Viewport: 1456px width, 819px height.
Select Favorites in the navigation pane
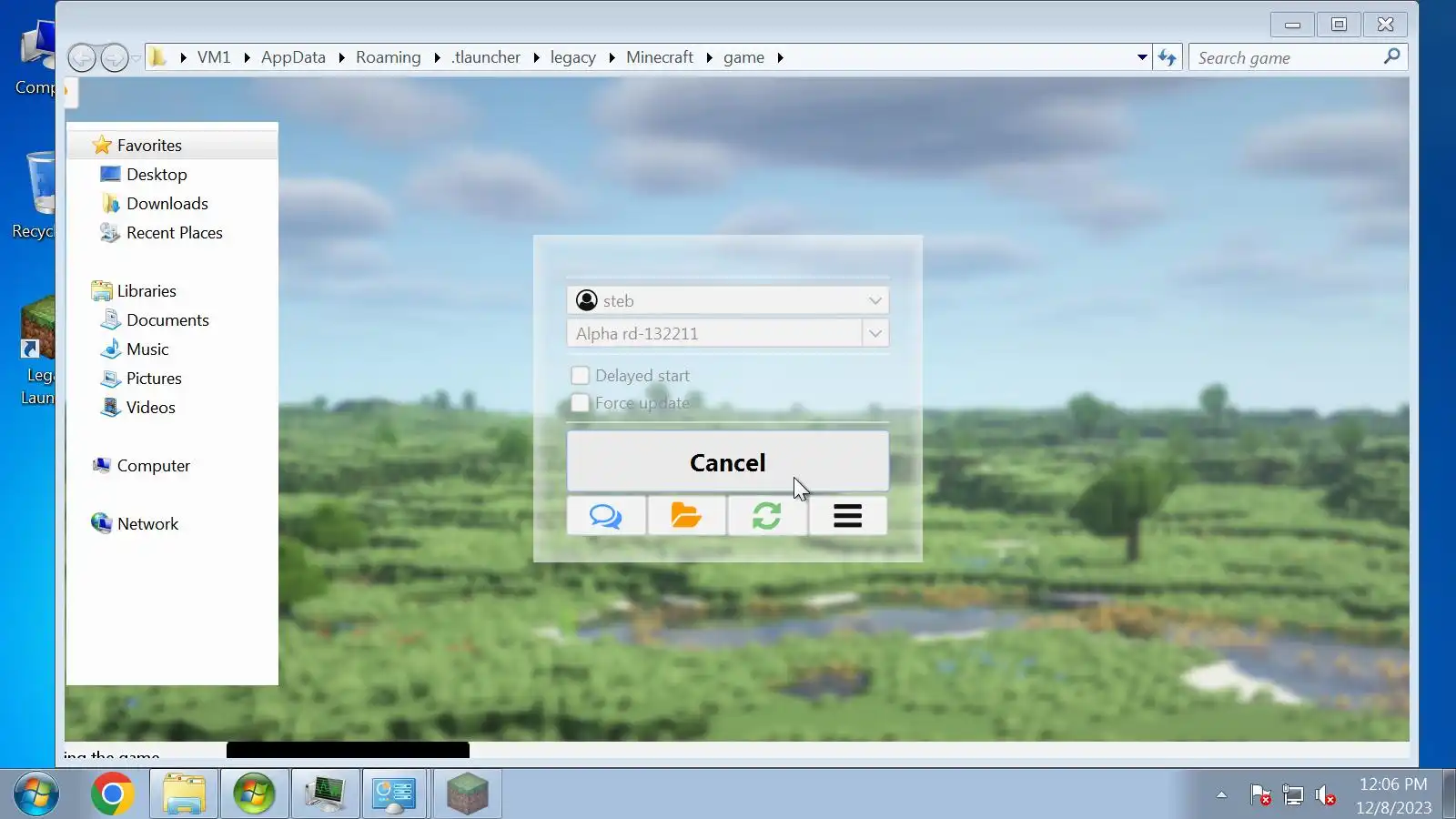[x=149, y=146]
